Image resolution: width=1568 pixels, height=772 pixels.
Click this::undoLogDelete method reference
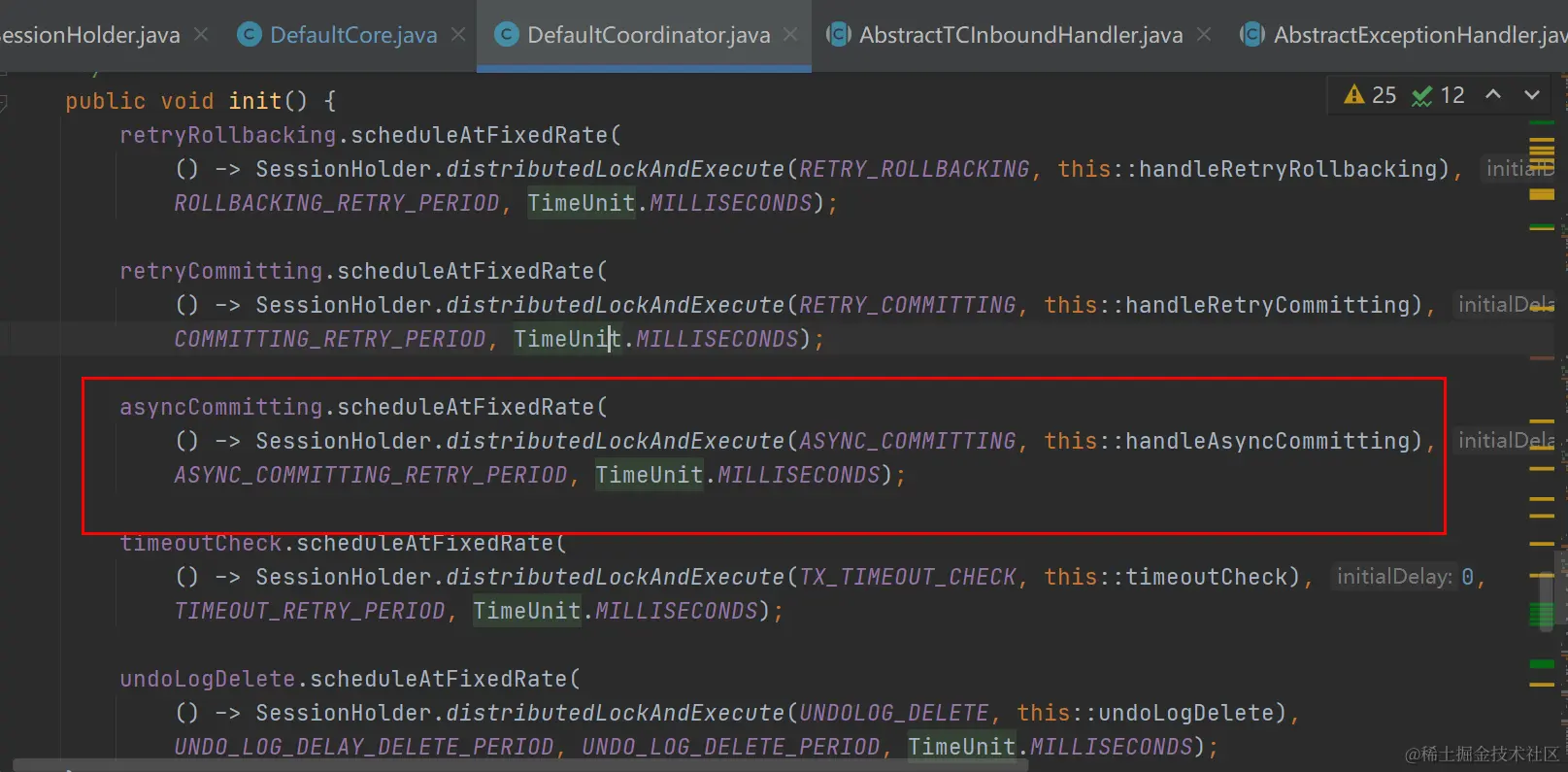point(1145,713)
